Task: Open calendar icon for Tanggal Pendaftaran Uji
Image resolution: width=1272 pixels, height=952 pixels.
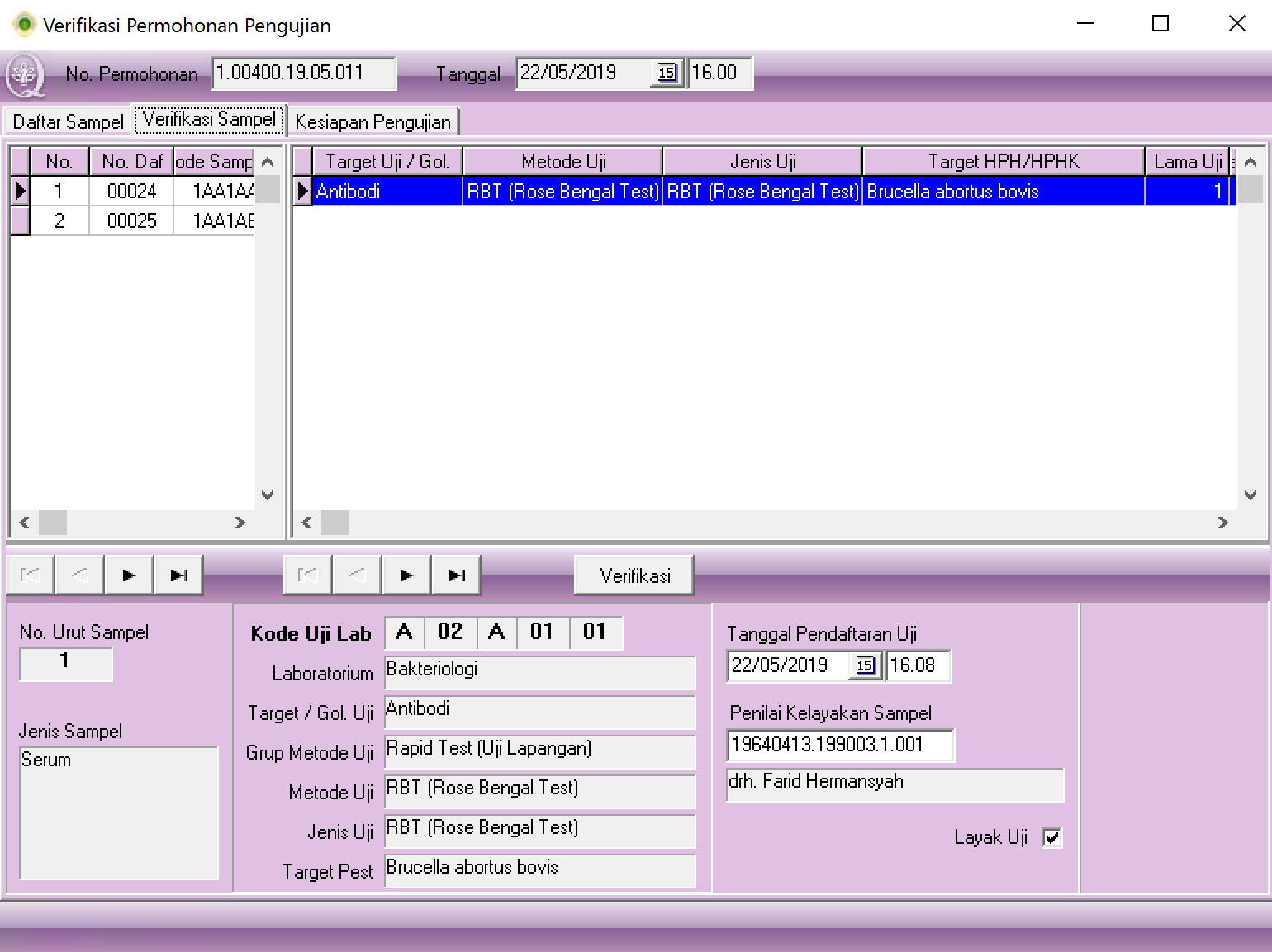Action: point(865,665)
